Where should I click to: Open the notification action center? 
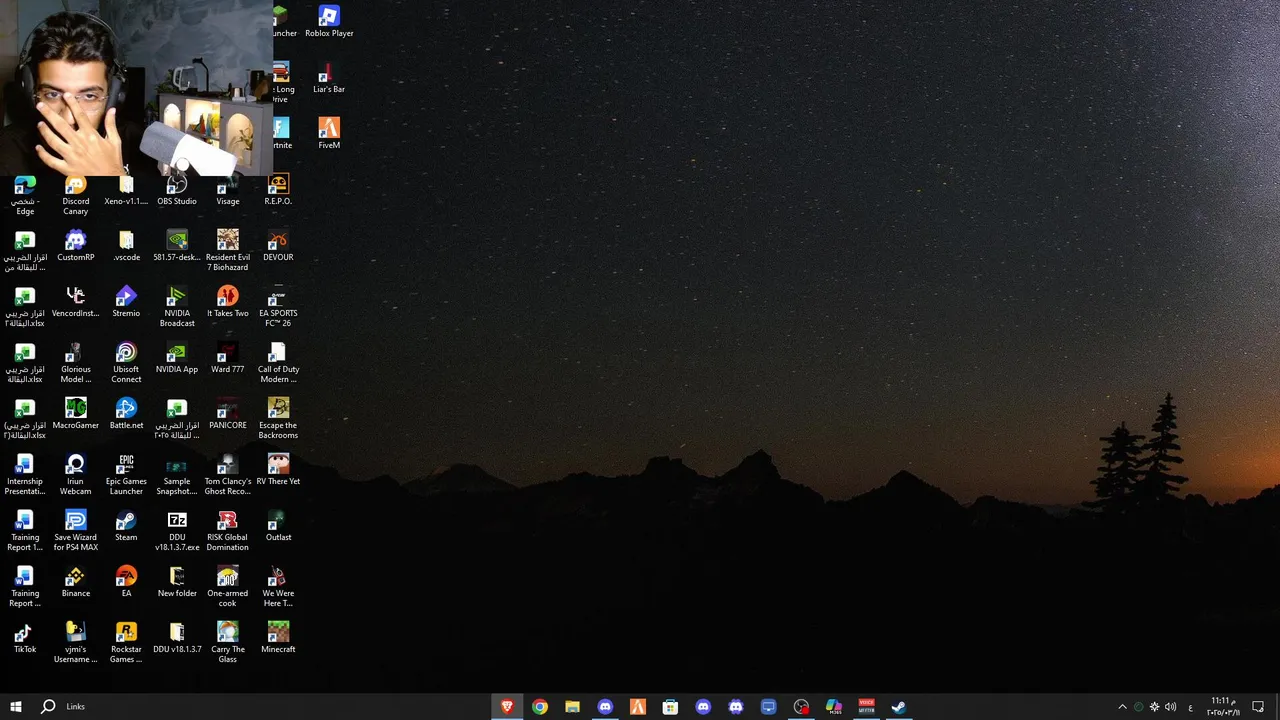[x=1258, y=707]
